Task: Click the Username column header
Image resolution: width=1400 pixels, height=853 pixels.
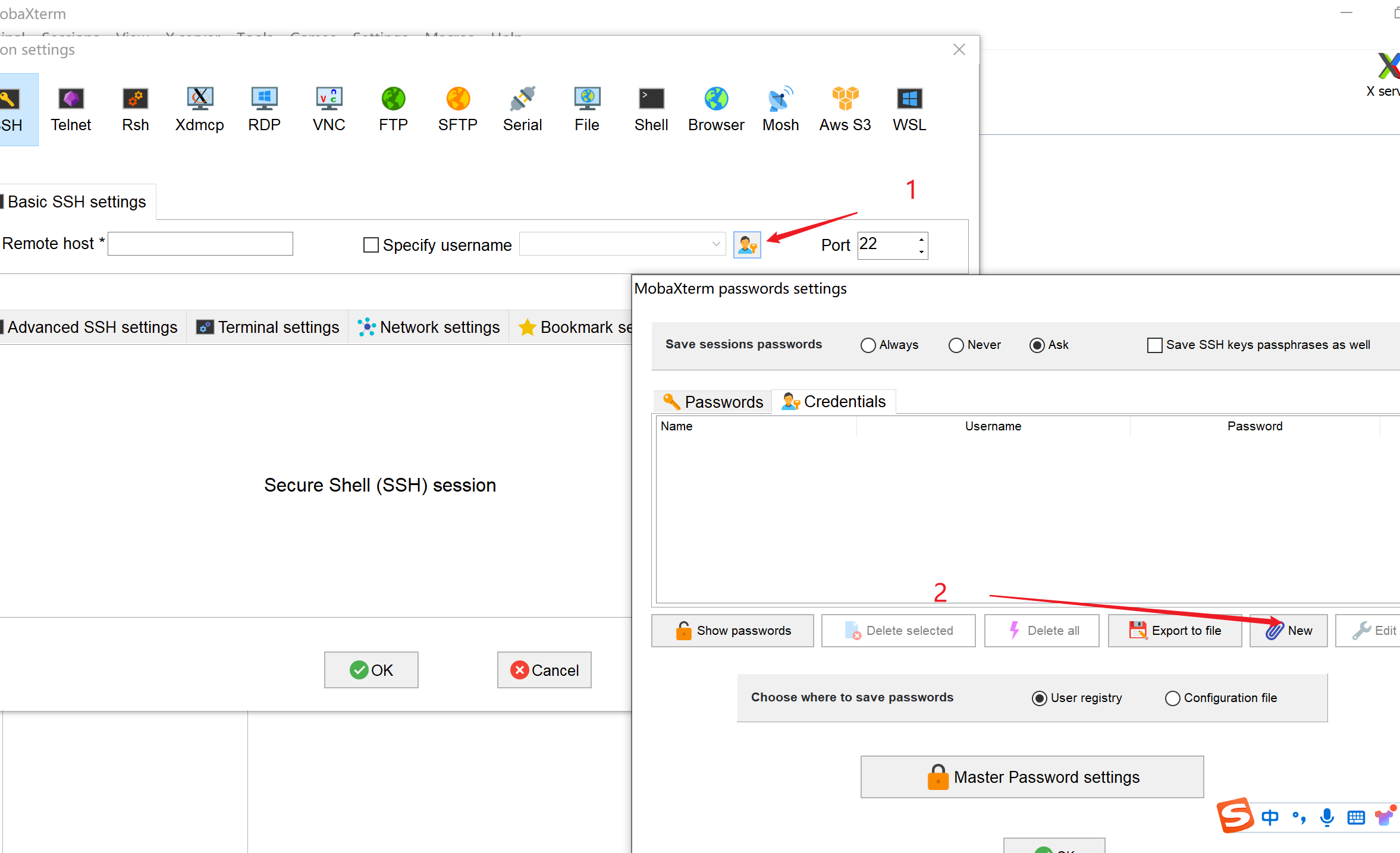Action: 993,426
